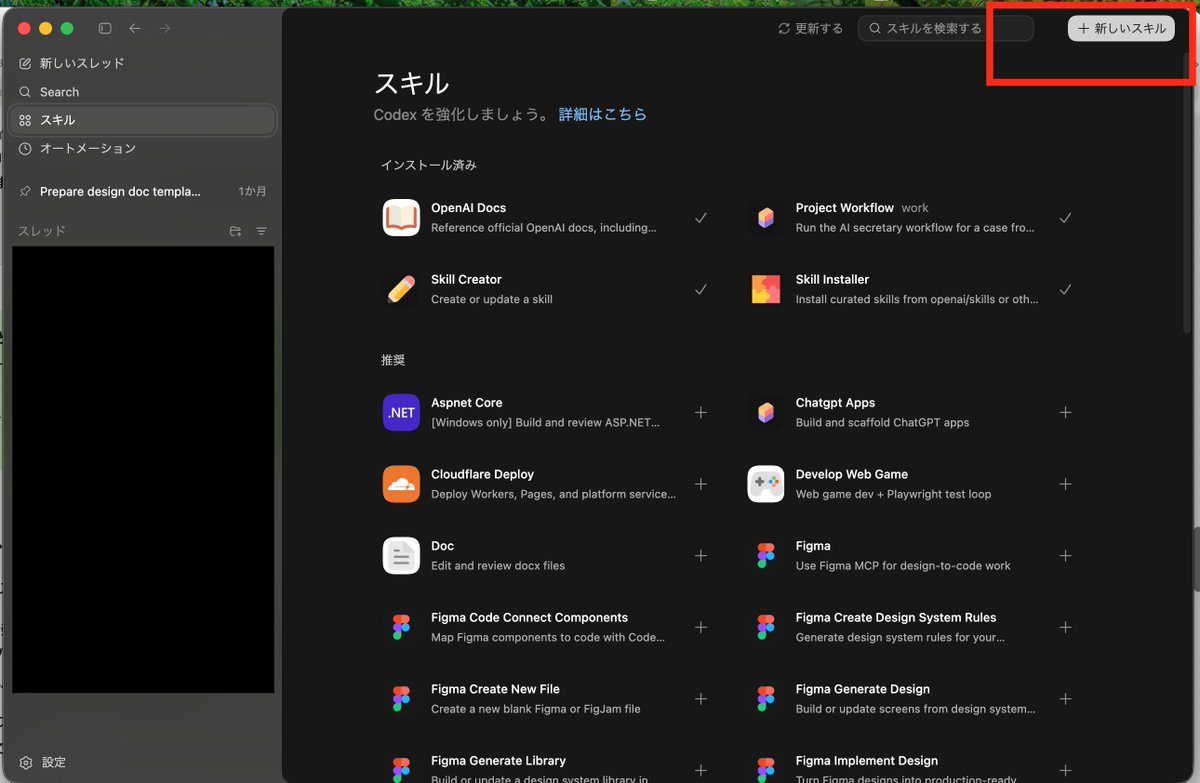Toggle the Project Workflow installed checkmark

point(1065,217)
